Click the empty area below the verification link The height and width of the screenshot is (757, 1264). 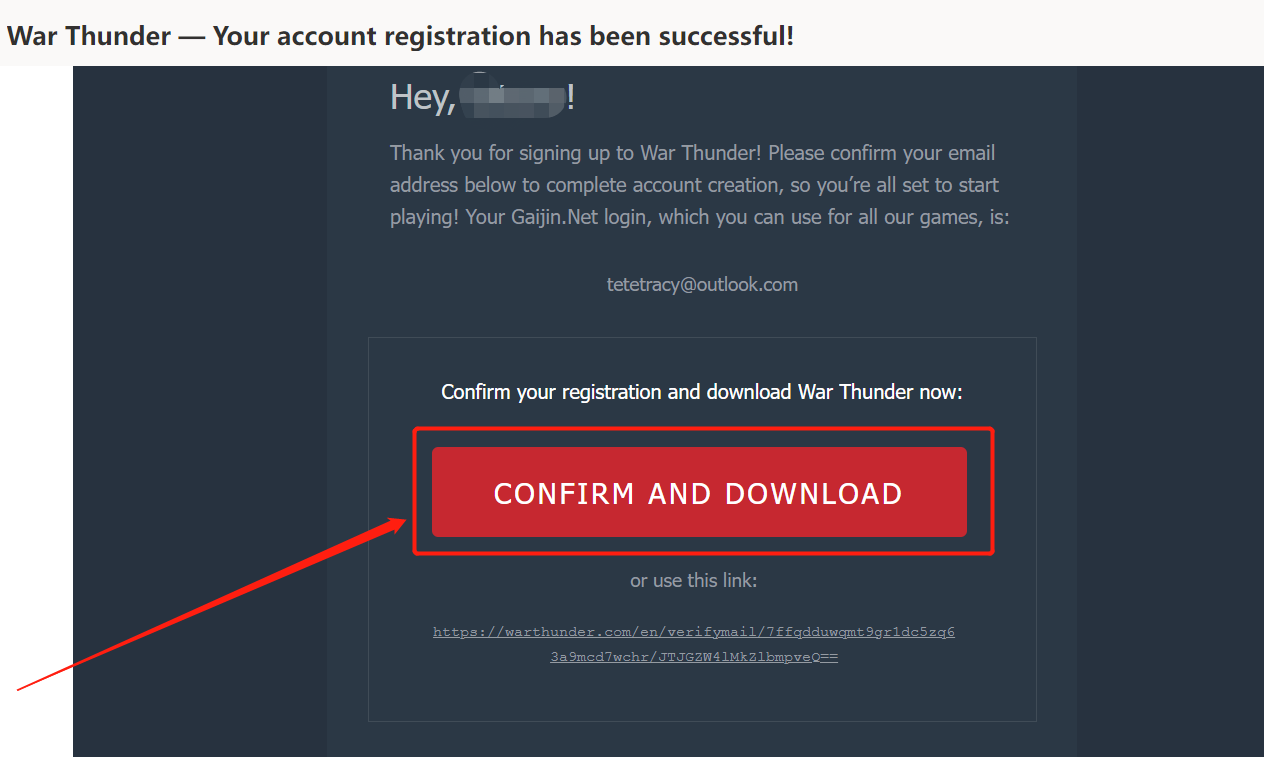702,693
